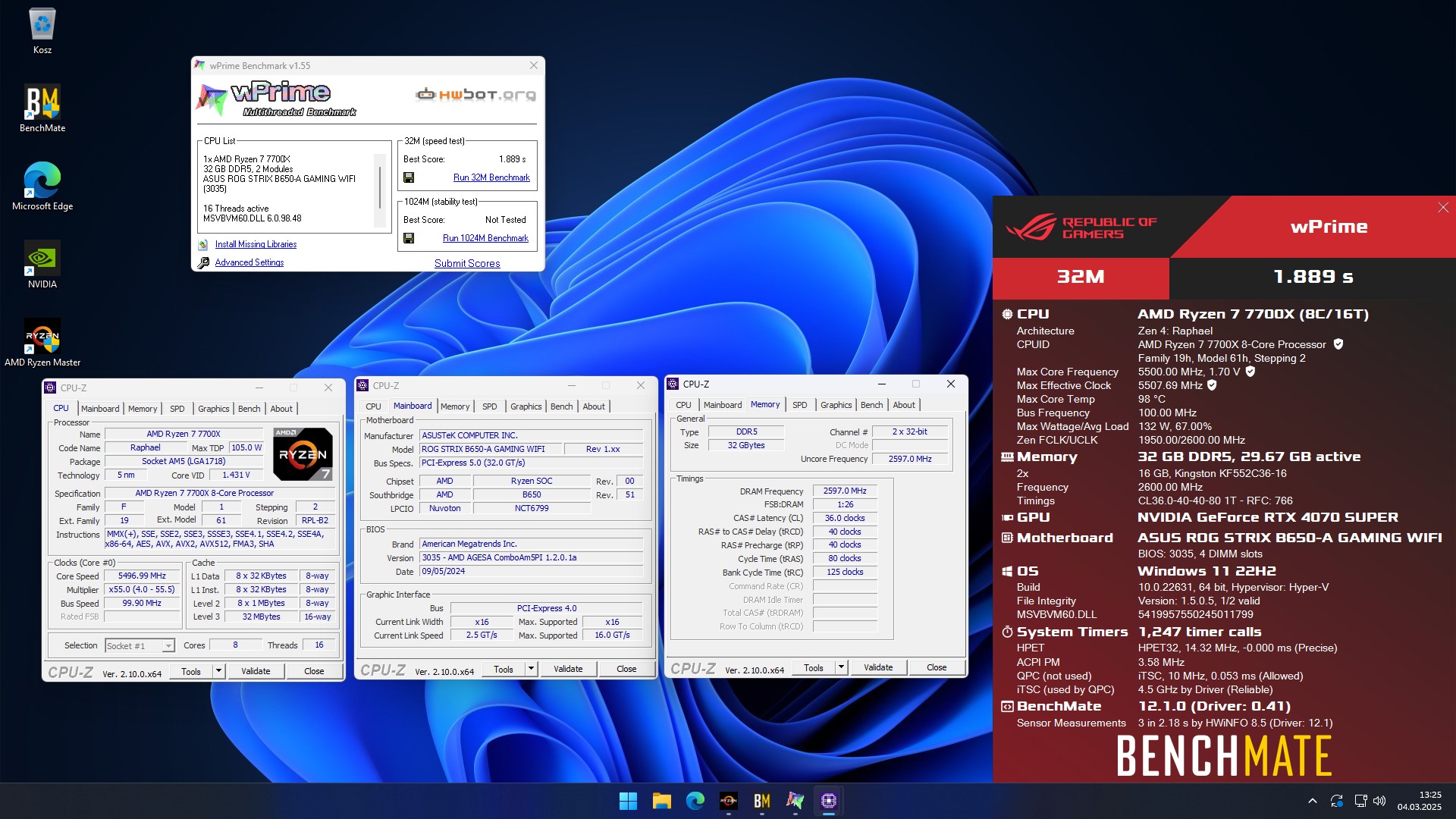The height and width of the screenshot is (819, 1456).
Task: Open Graphics tab in Mainboard CPU-Z window
Action: pyautogui.click(x=526, y=406)
